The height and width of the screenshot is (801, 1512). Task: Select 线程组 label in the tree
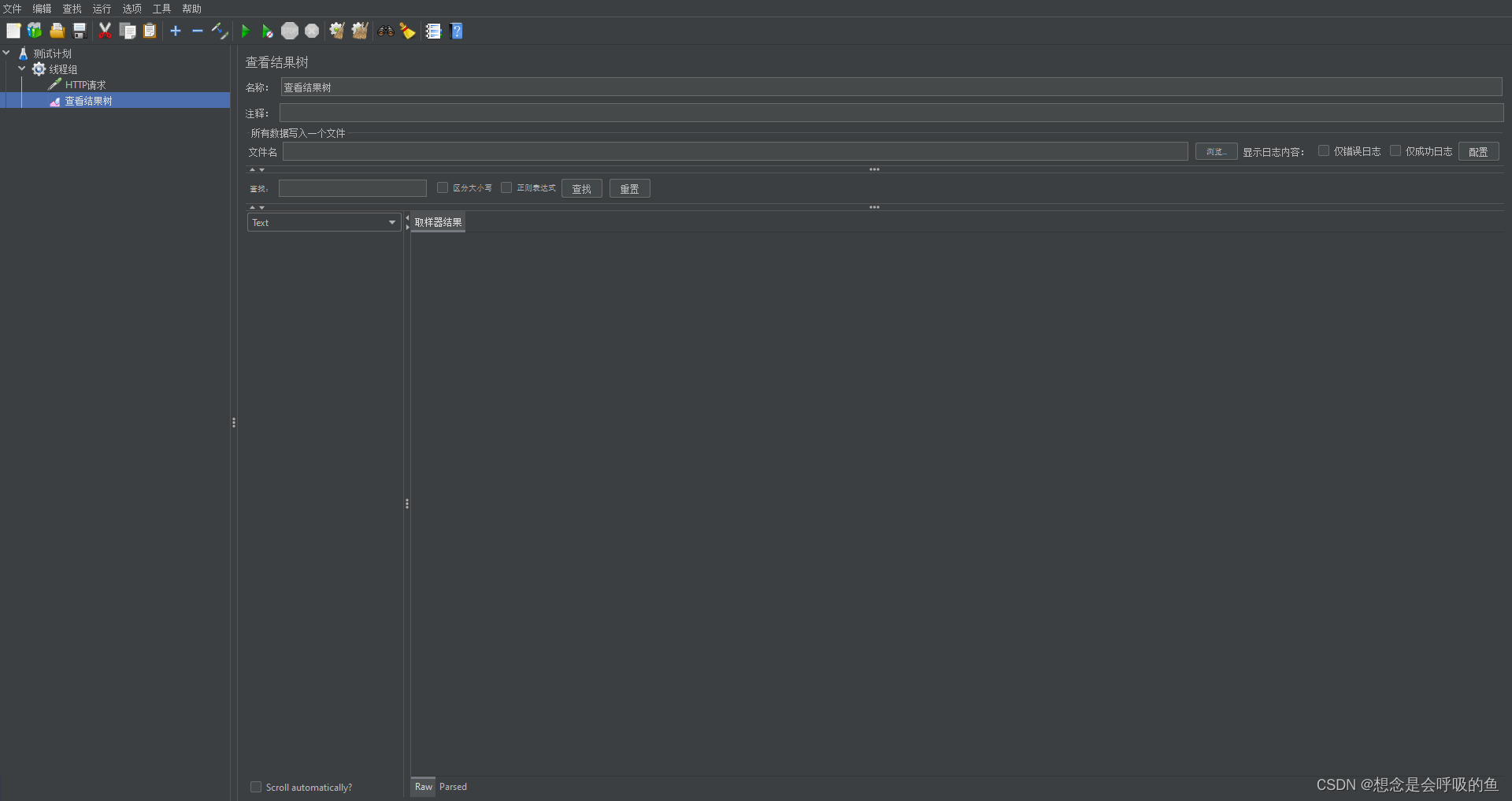coord(63,69)
